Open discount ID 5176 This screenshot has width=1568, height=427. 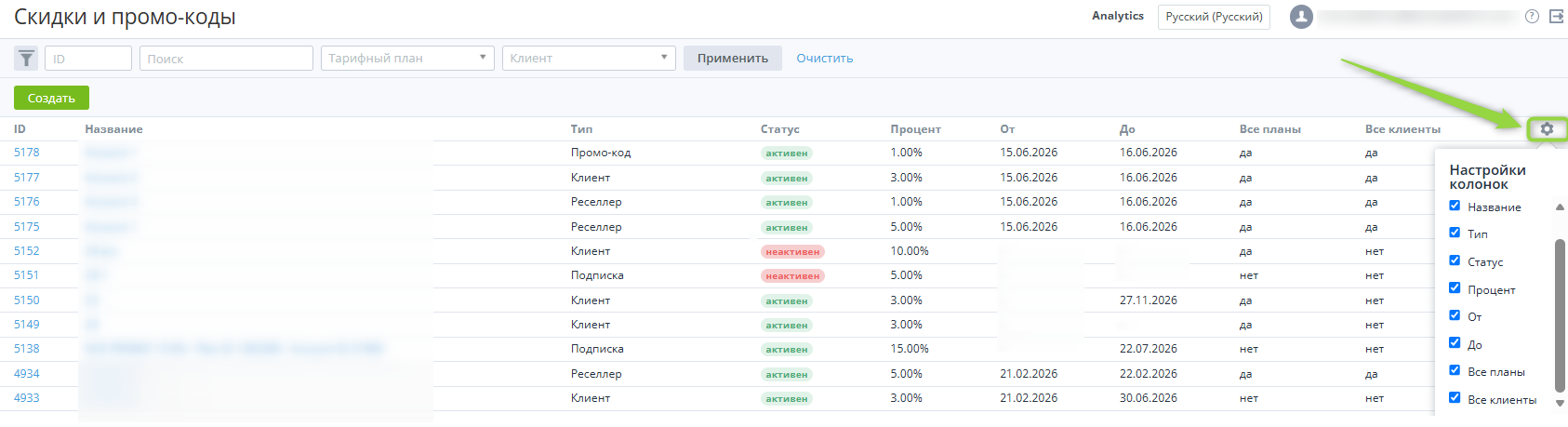[27, 202]
